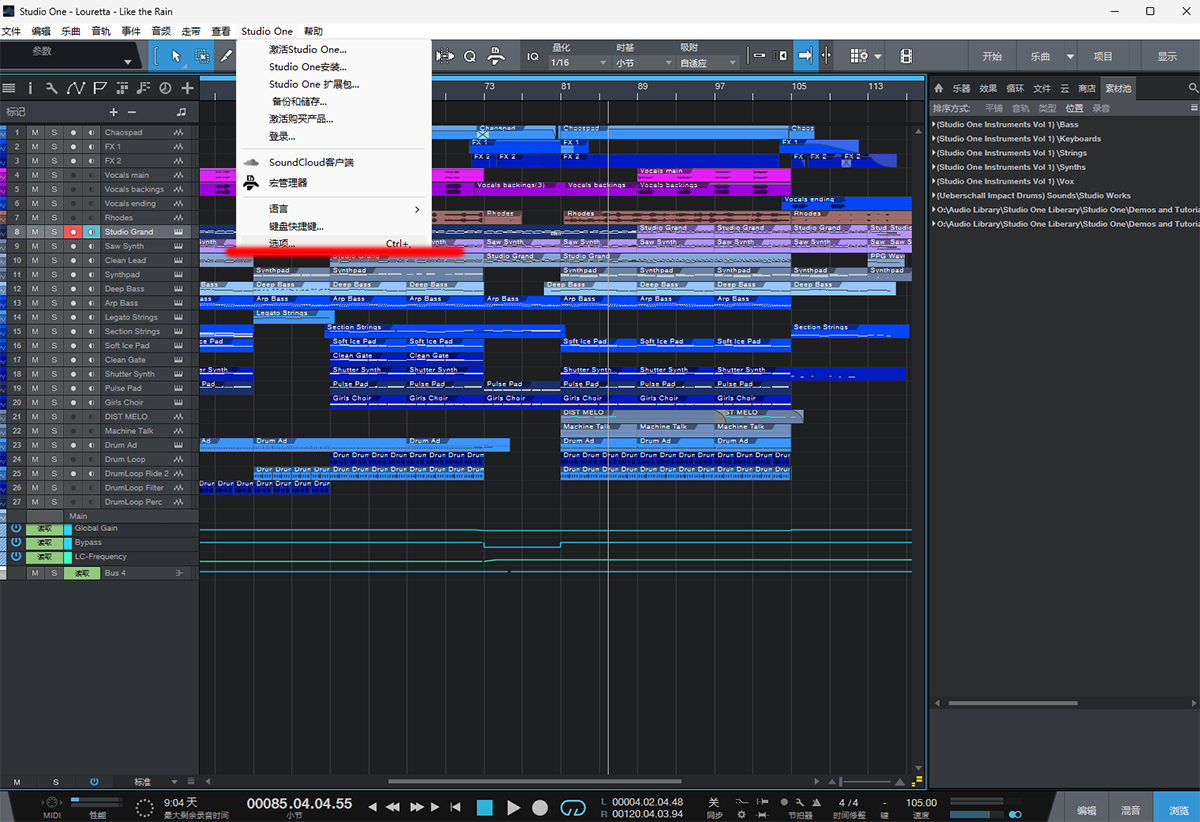
Task: Expand the 语言 language submenu
Action: 334,209
